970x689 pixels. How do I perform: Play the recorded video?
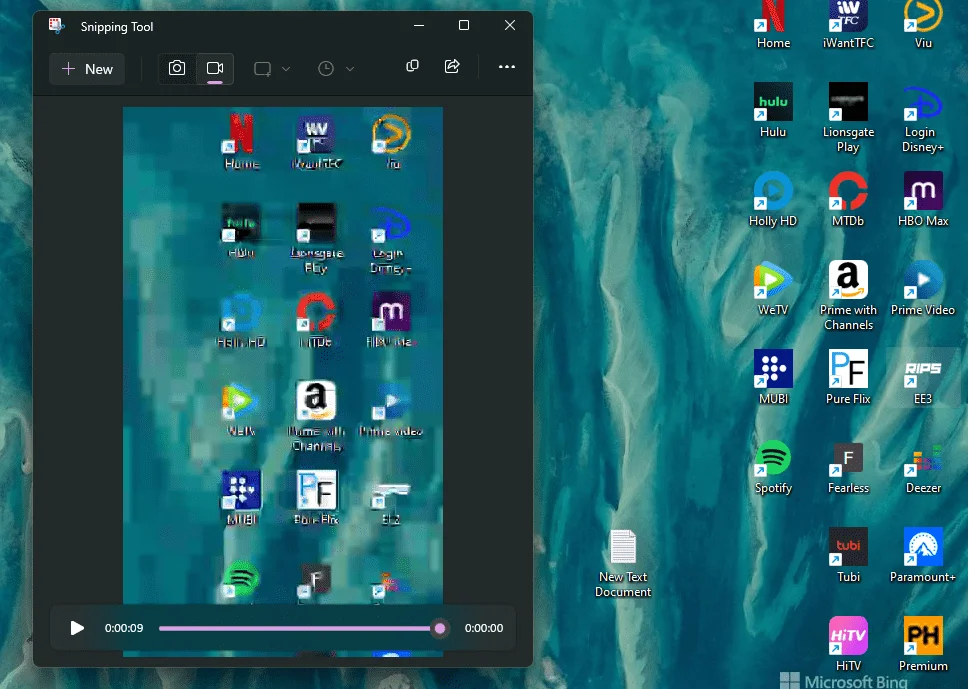coord(77,628)
